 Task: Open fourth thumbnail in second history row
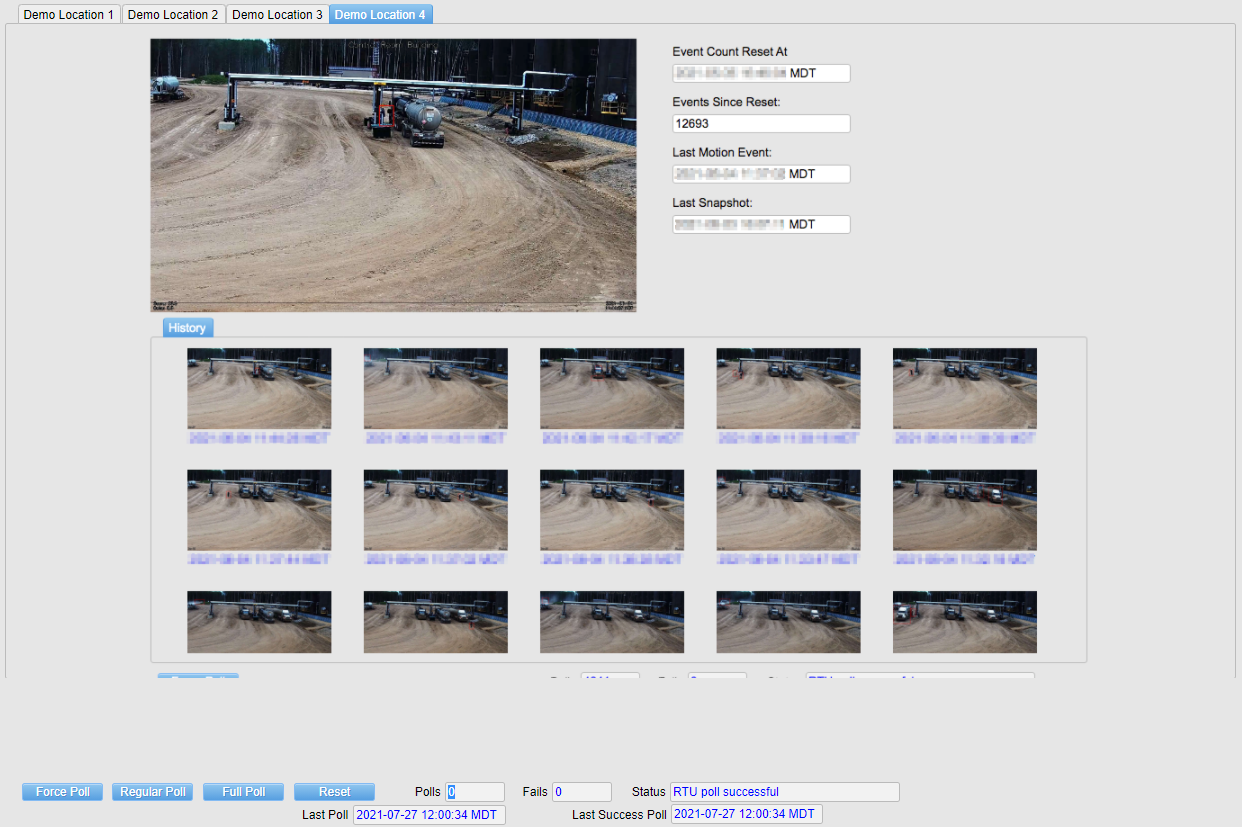(789, 510)
